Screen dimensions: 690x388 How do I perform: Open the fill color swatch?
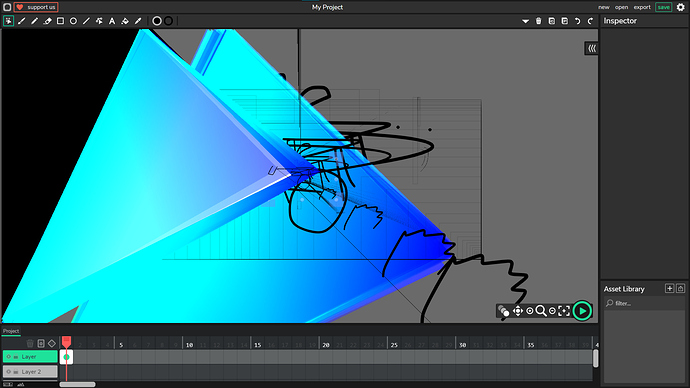[x=157, y=21]
